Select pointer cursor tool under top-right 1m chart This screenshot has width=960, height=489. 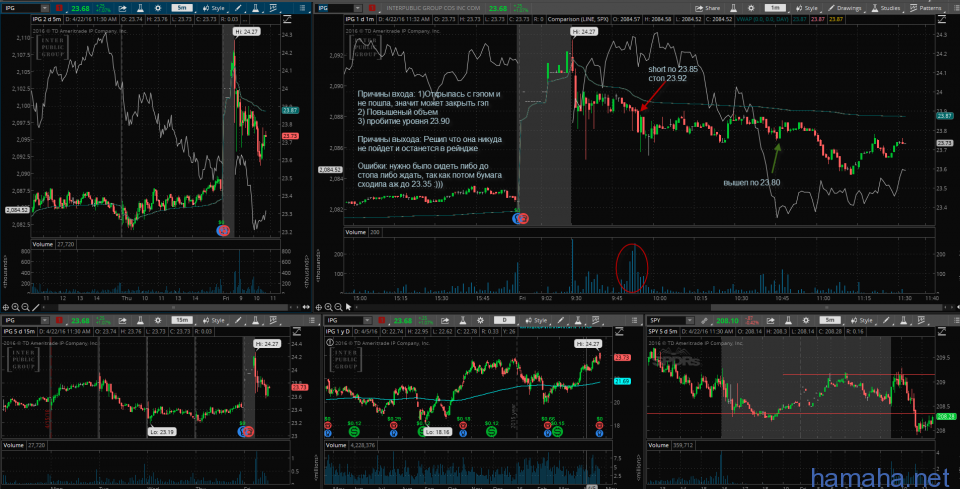pos(348,307)
